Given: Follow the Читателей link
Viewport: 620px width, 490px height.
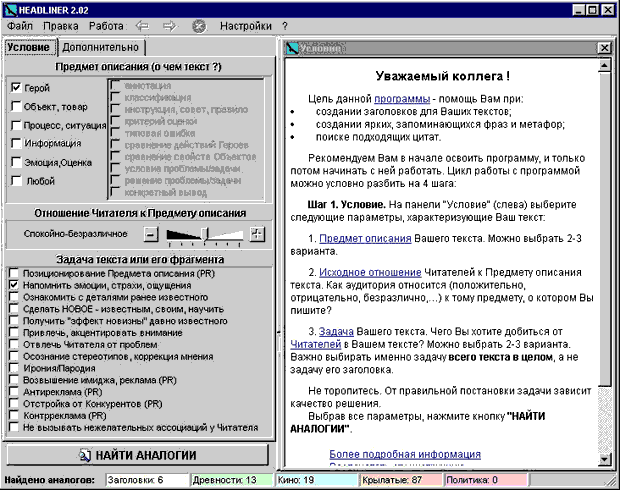Looking at the screenshot, I should pos(316,344).
